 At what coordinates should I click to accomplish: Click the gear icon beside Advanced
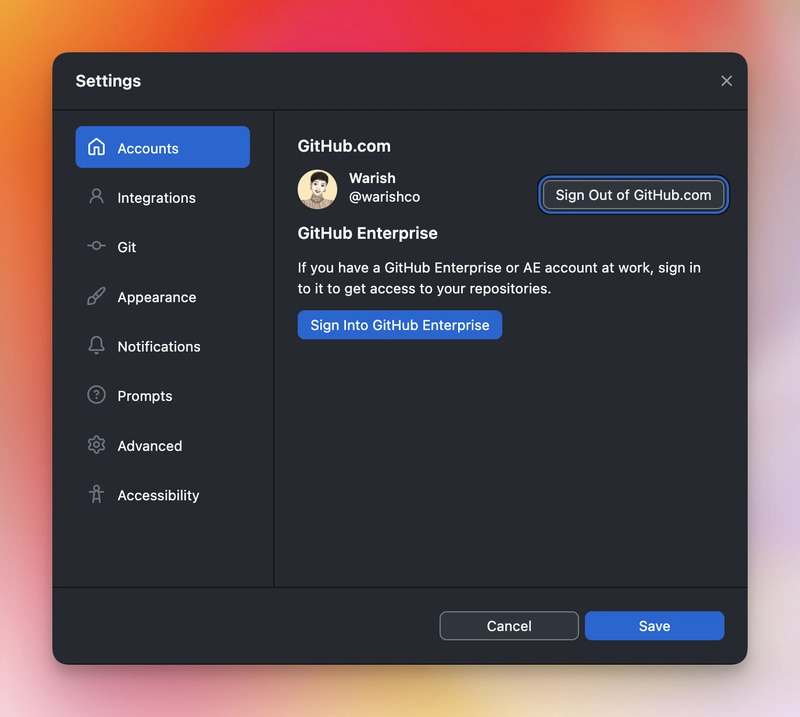tap(96, 445)
